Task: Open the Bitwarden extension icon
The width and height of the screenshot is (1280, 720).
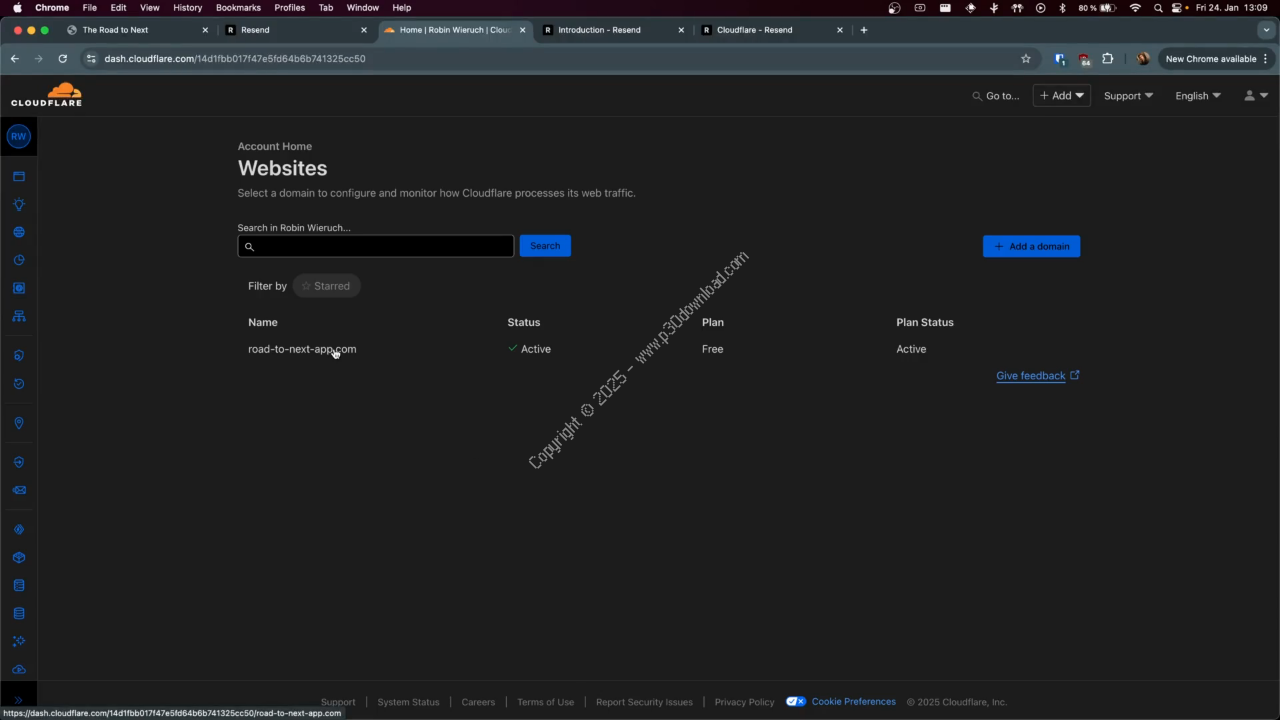Action: pyautogui.click(x=1060, y=59)
